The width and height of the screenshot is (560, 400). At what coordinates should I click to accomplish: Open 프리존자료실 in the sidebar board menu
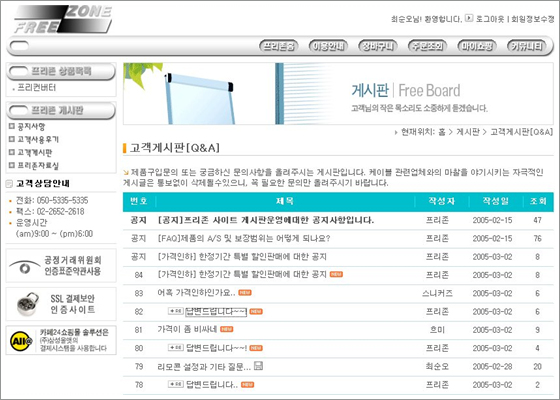(x=38, y=165)
